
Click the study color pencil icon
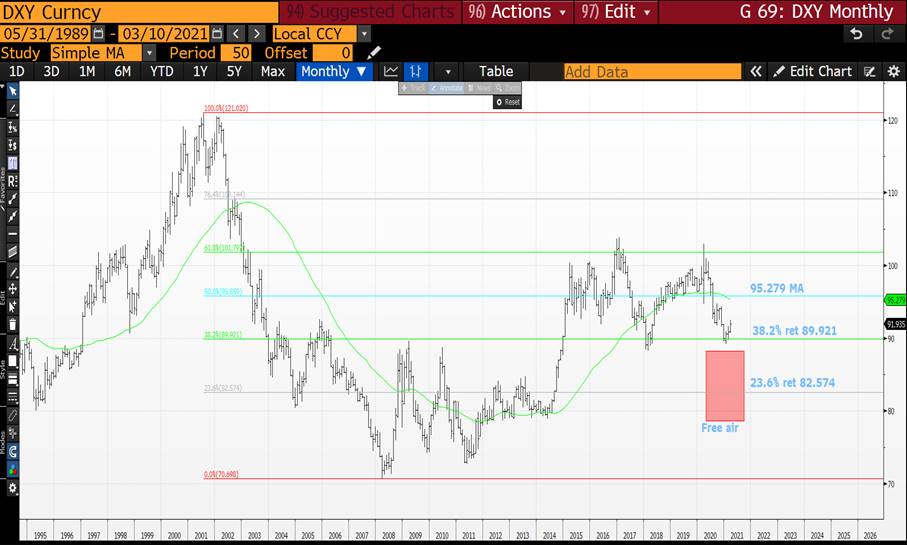(x=374, y=53)
